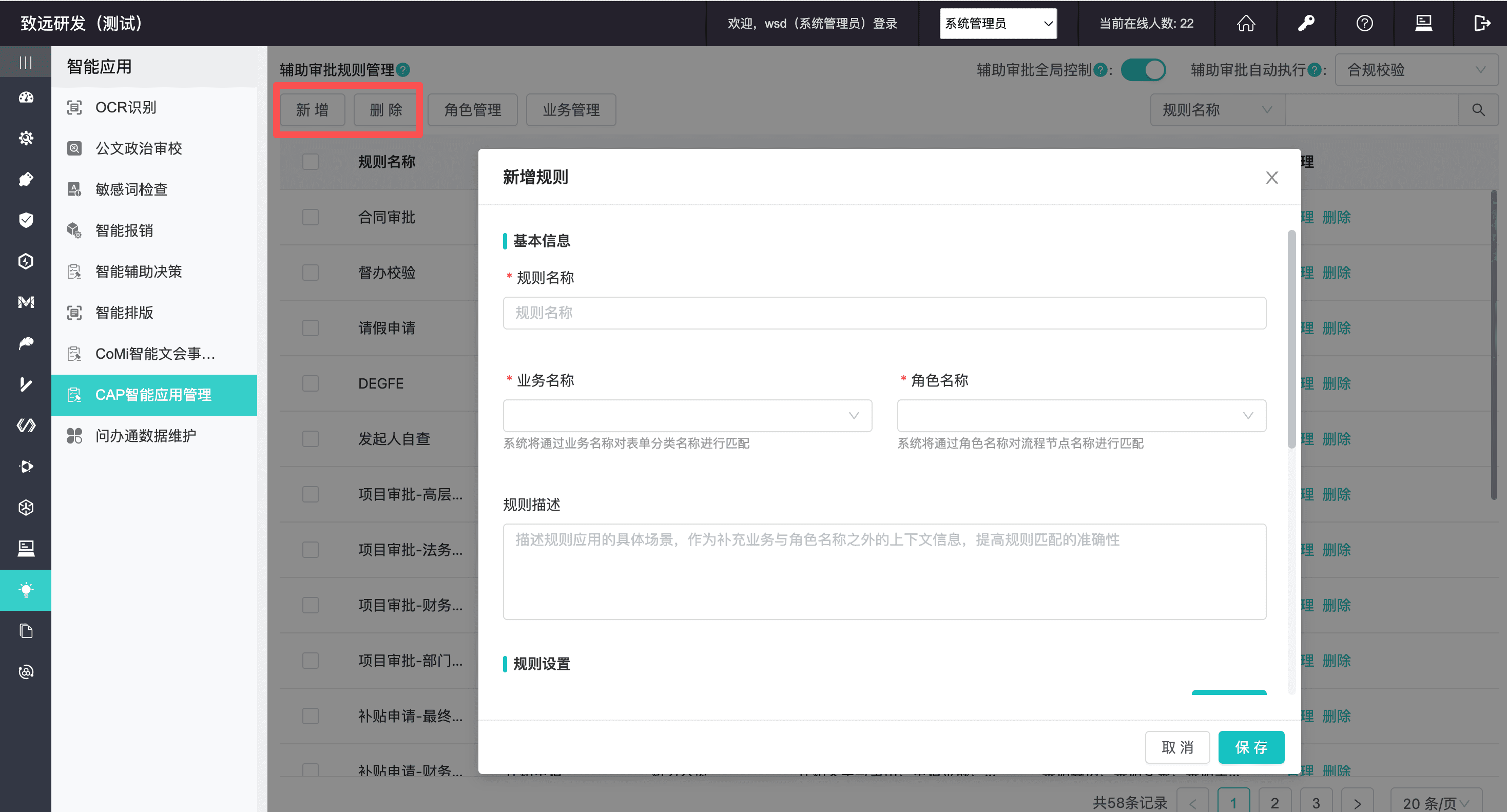This screenshot has height=812, width=1507.
Task: Expand the 业务名称 dropdown in dialog
Action: 687,415
